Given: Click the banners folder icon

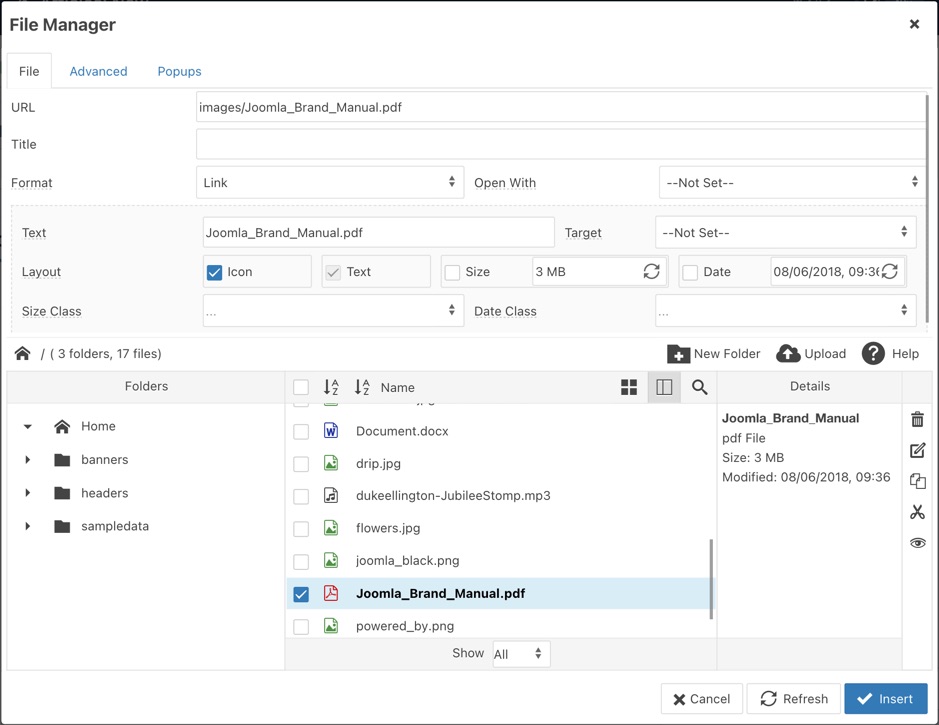Looking at the screenshot, I should (62, 460).
